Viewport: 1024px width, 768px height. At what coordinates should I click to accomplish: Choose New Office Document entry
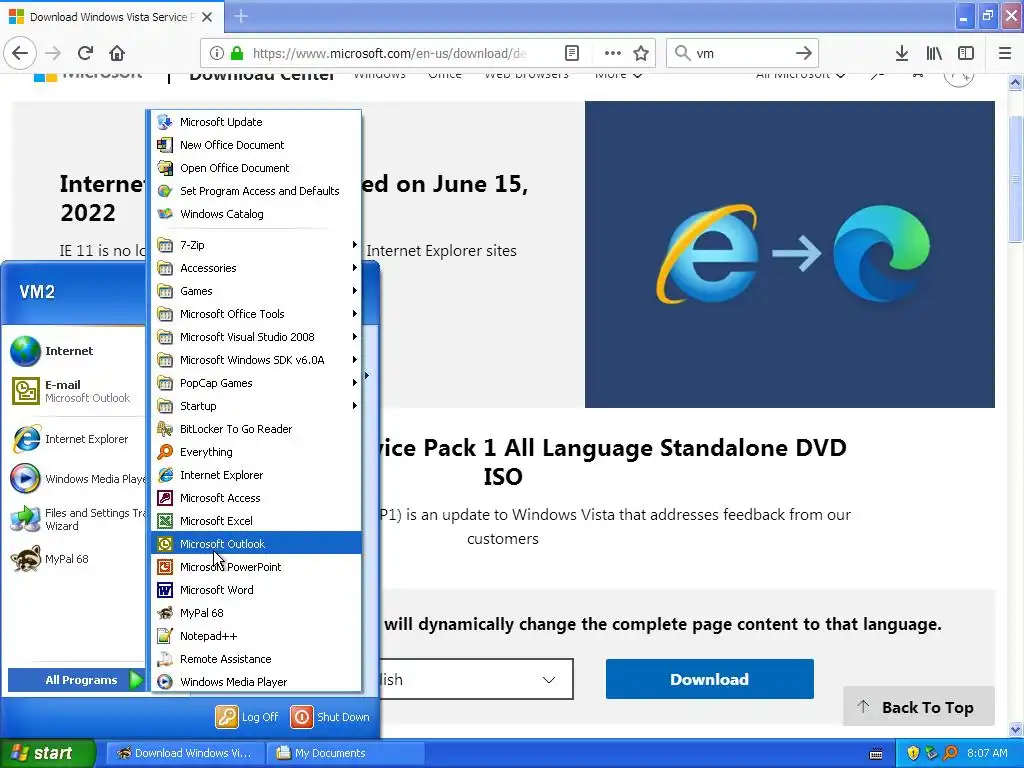(x=256, y=144)
